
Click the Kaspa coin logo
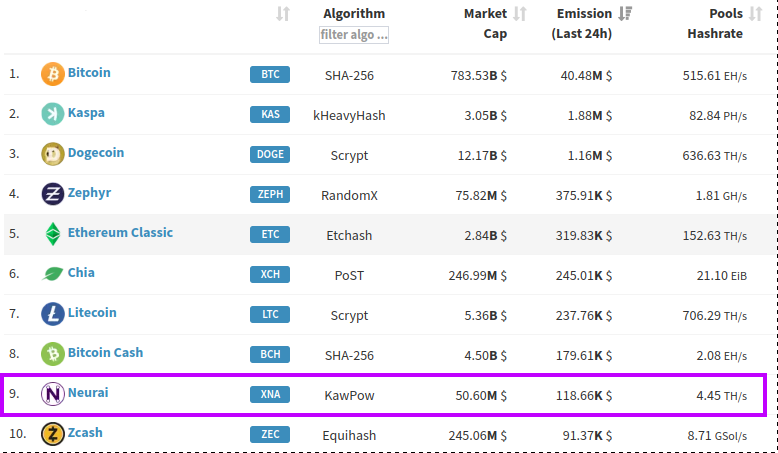tap(53, 114)
